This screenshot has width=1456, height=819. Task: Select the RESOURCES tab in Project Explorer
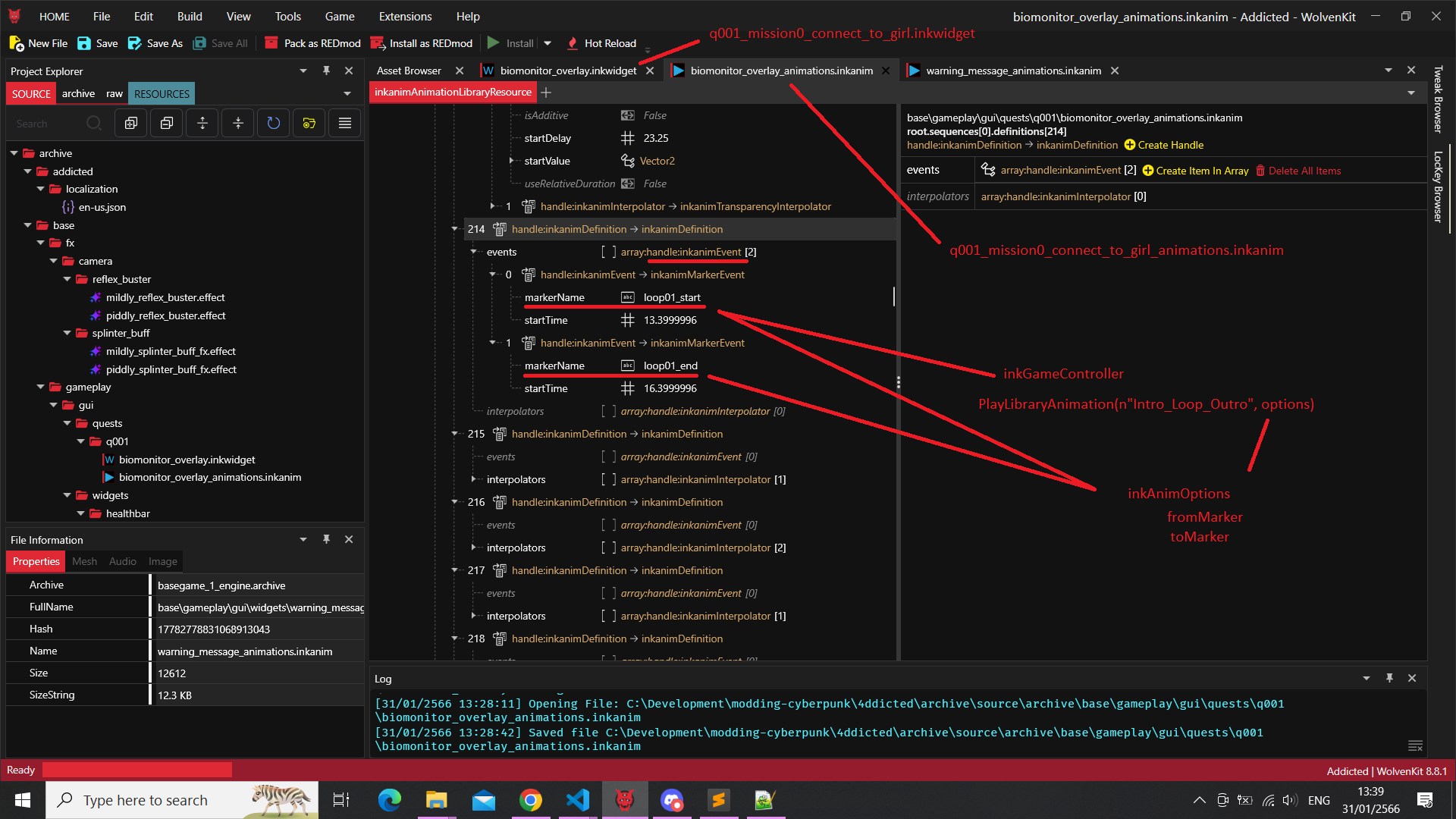coord(162,93)
